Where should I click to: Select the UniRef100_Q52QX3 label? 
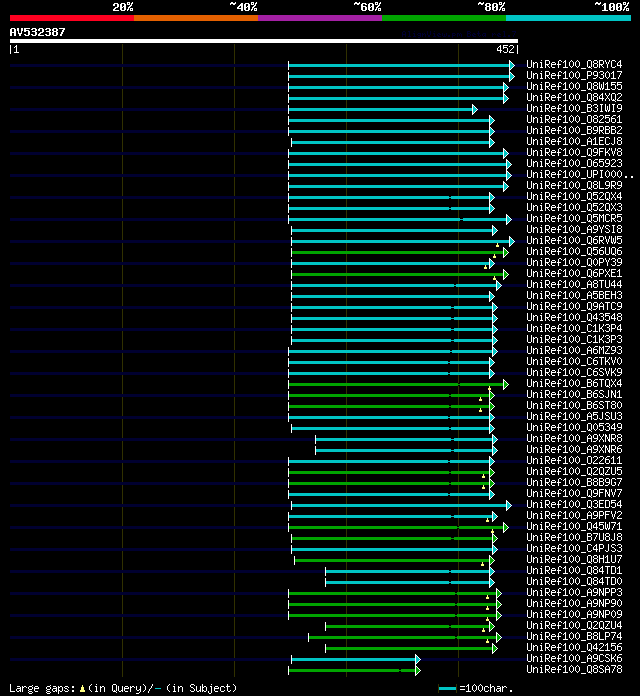point(574,207)
